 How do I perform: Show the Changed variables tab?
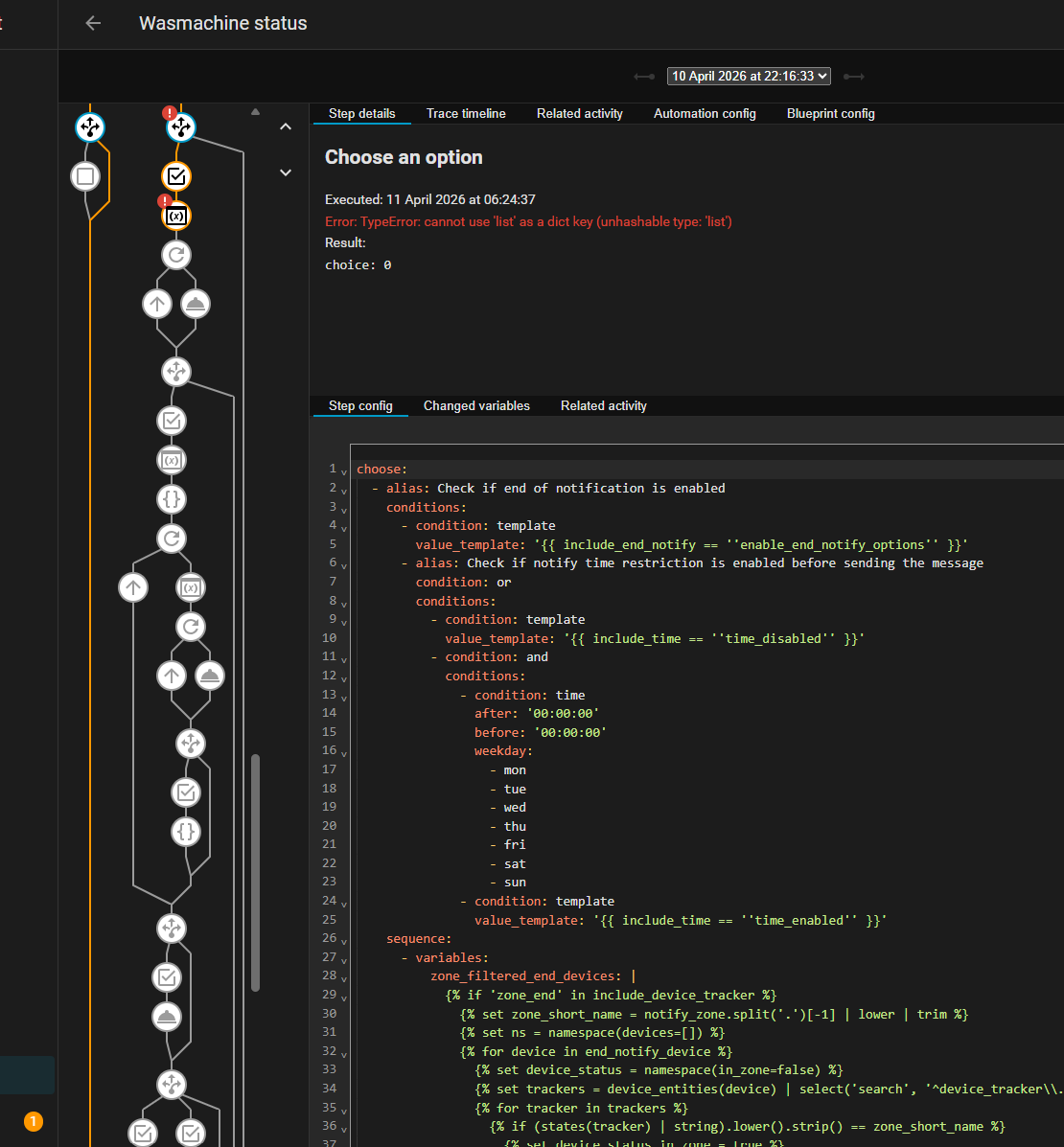pos(476,406)
